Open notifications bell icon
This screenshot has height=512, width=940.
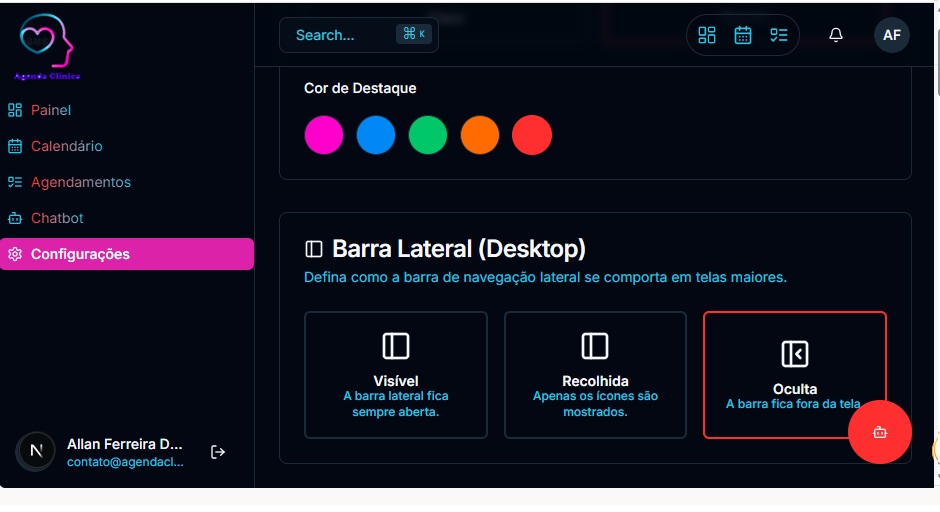tap(836, 35)
